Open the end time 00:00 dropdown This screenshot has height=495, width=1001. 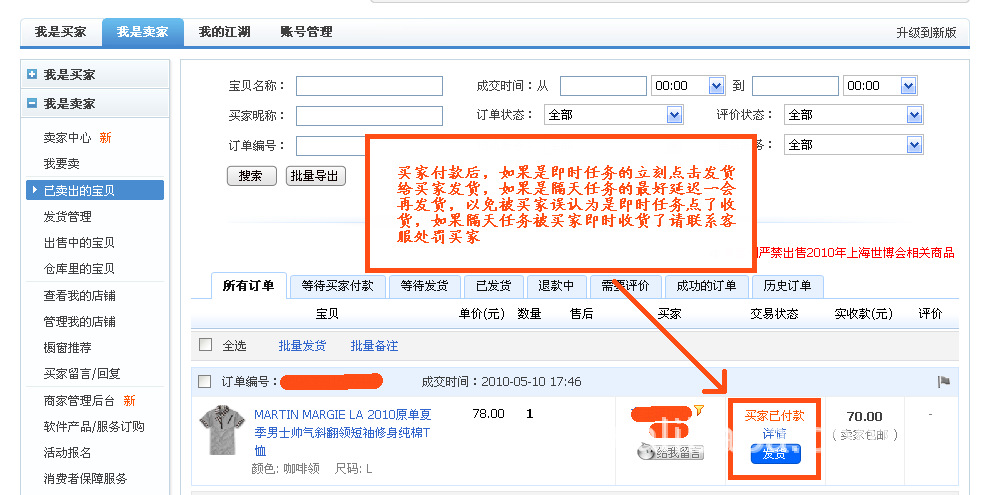[880, 86]
